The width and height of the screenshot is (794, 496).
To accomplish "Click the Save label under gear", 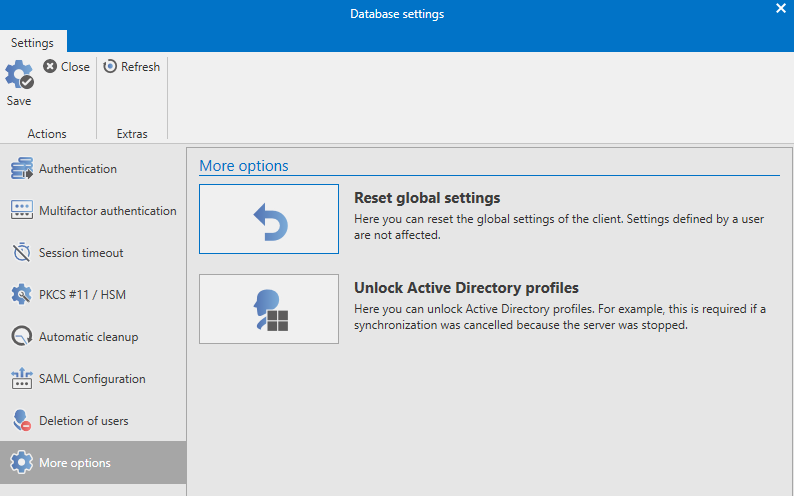I will pos(19,101).
